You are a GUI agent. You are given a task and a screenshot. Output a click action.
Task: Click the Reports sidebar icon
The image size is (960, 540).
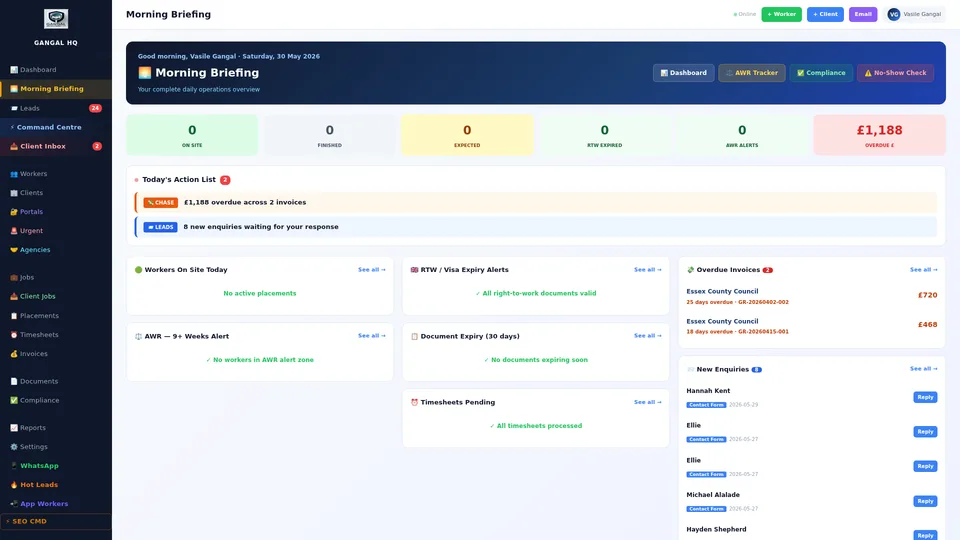(x=14, y=428)
